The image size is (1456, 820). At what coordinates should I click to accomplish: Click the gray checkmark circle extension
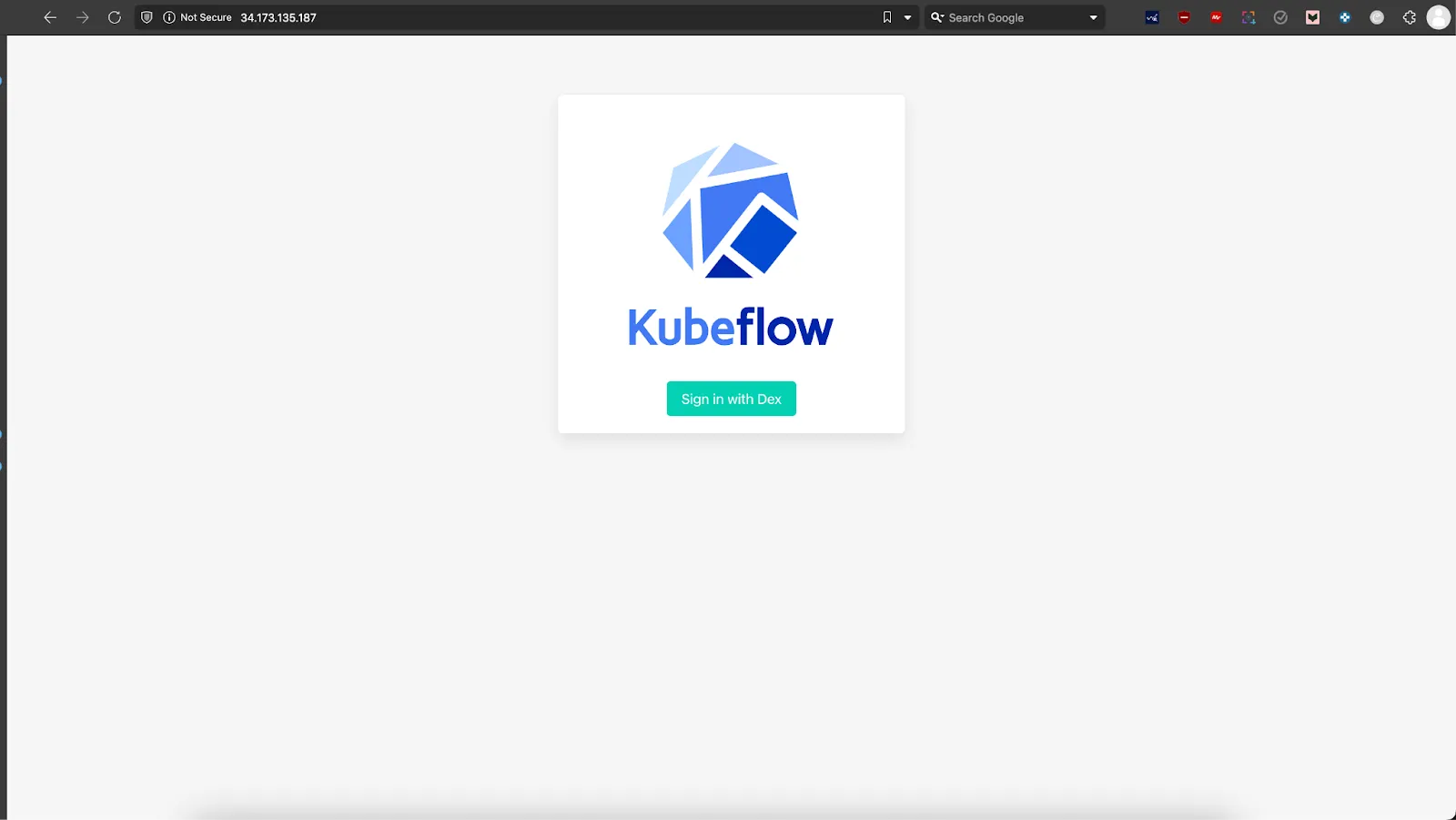1280,17
